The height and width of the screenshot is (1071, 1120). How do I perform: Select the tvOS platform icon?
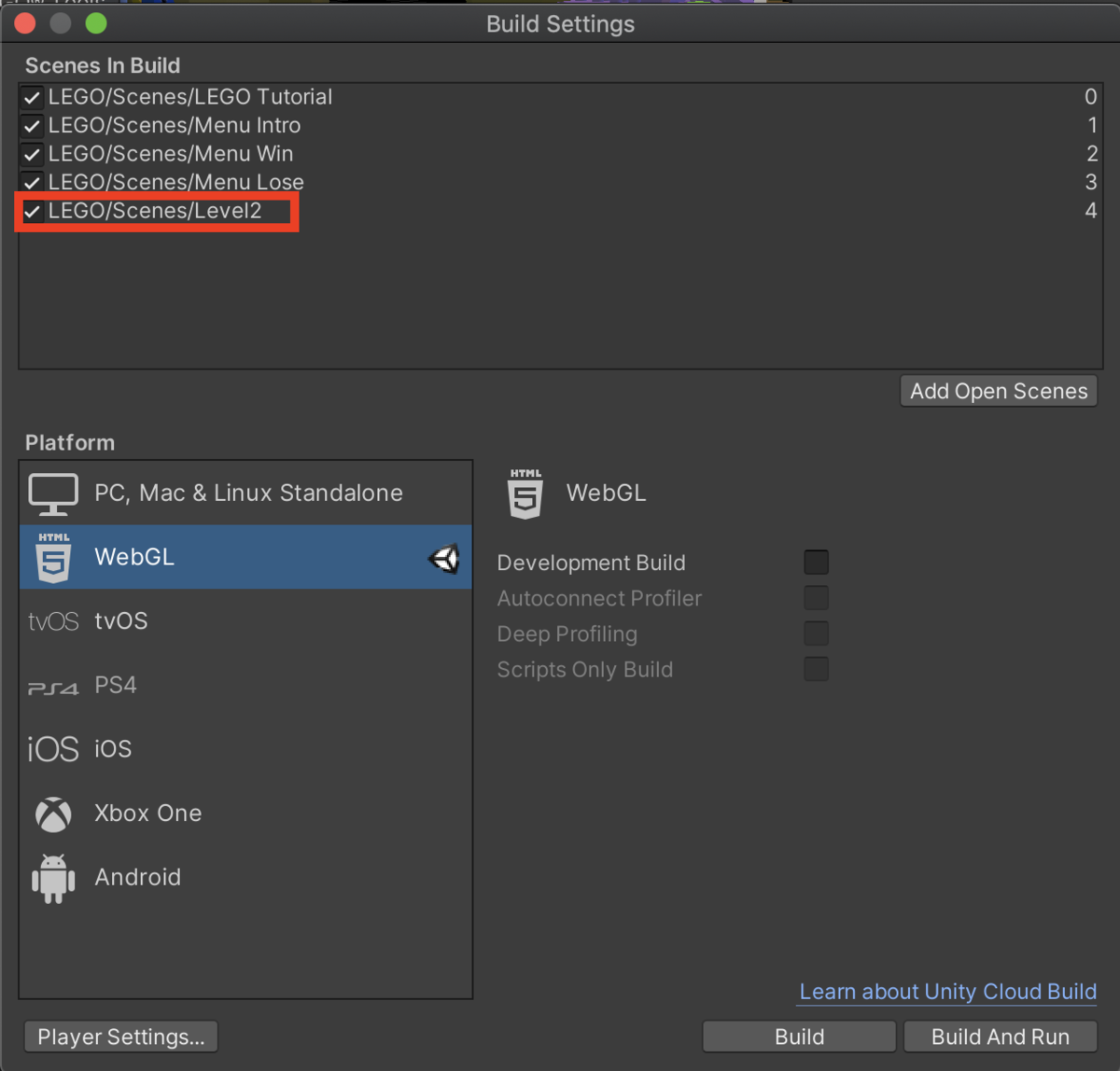click(53, 621)
